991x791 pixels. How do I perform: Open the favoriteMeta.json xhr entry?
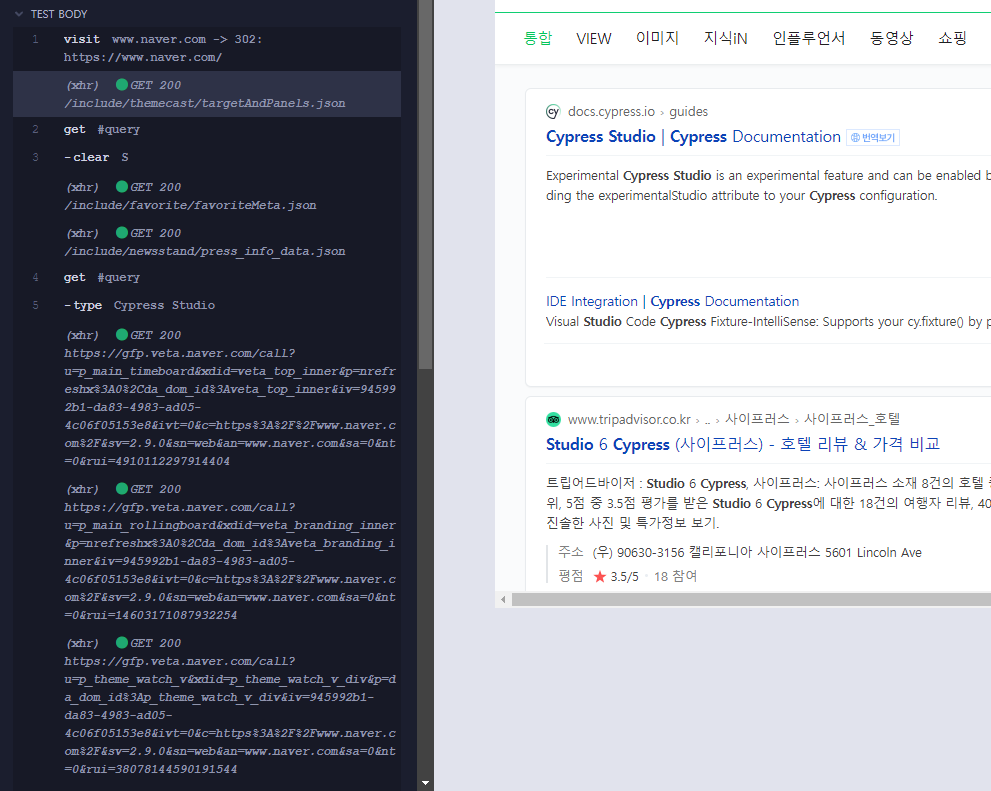pyautogui.click(x=207, y=196)
